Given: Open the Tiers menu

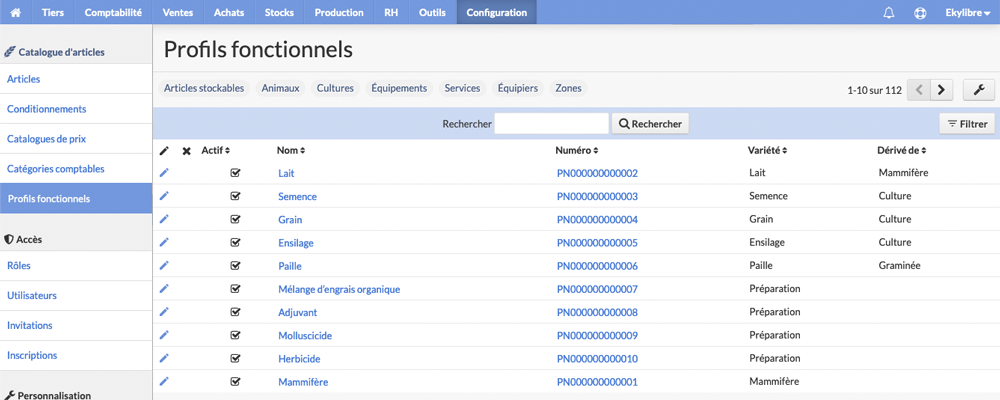Looking at the screenshot, I should click(x=52, y=12).
